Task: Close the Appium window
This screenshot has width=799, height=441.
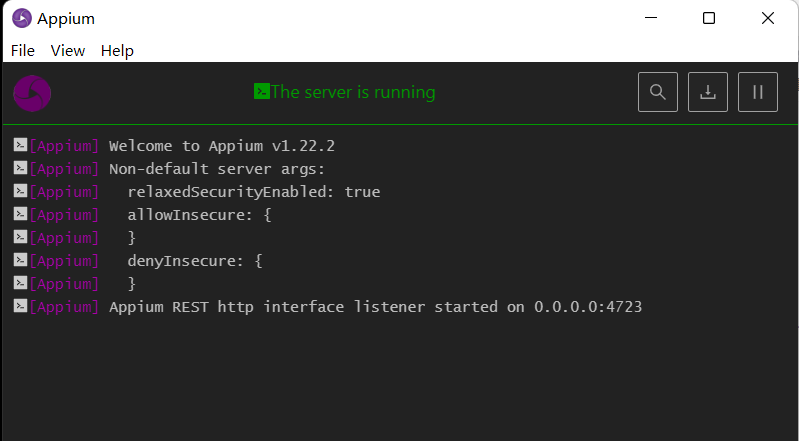Action: [768, 18]
